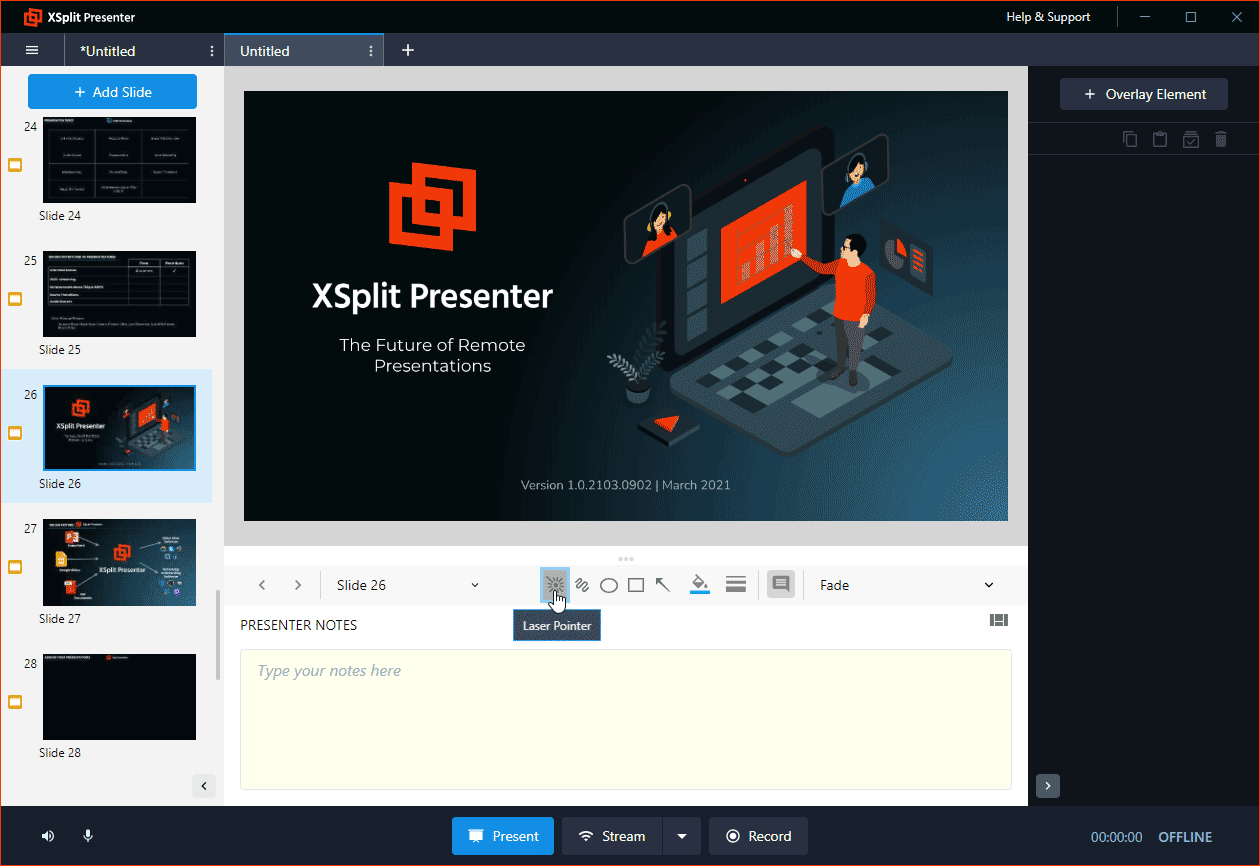Open the Stream options dropdown arrow
The image size is (1260, 866).
click(682, 836)
